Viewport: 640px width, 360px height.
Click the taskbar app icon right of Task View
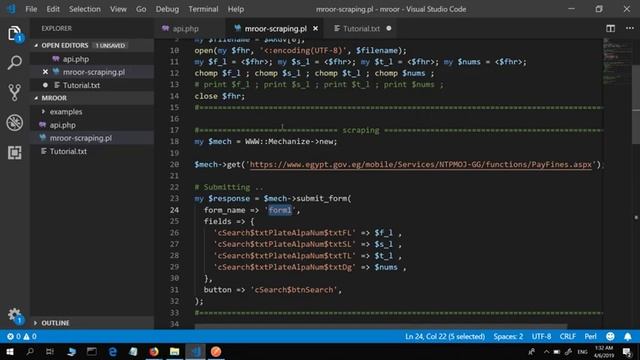click(71, 351)
